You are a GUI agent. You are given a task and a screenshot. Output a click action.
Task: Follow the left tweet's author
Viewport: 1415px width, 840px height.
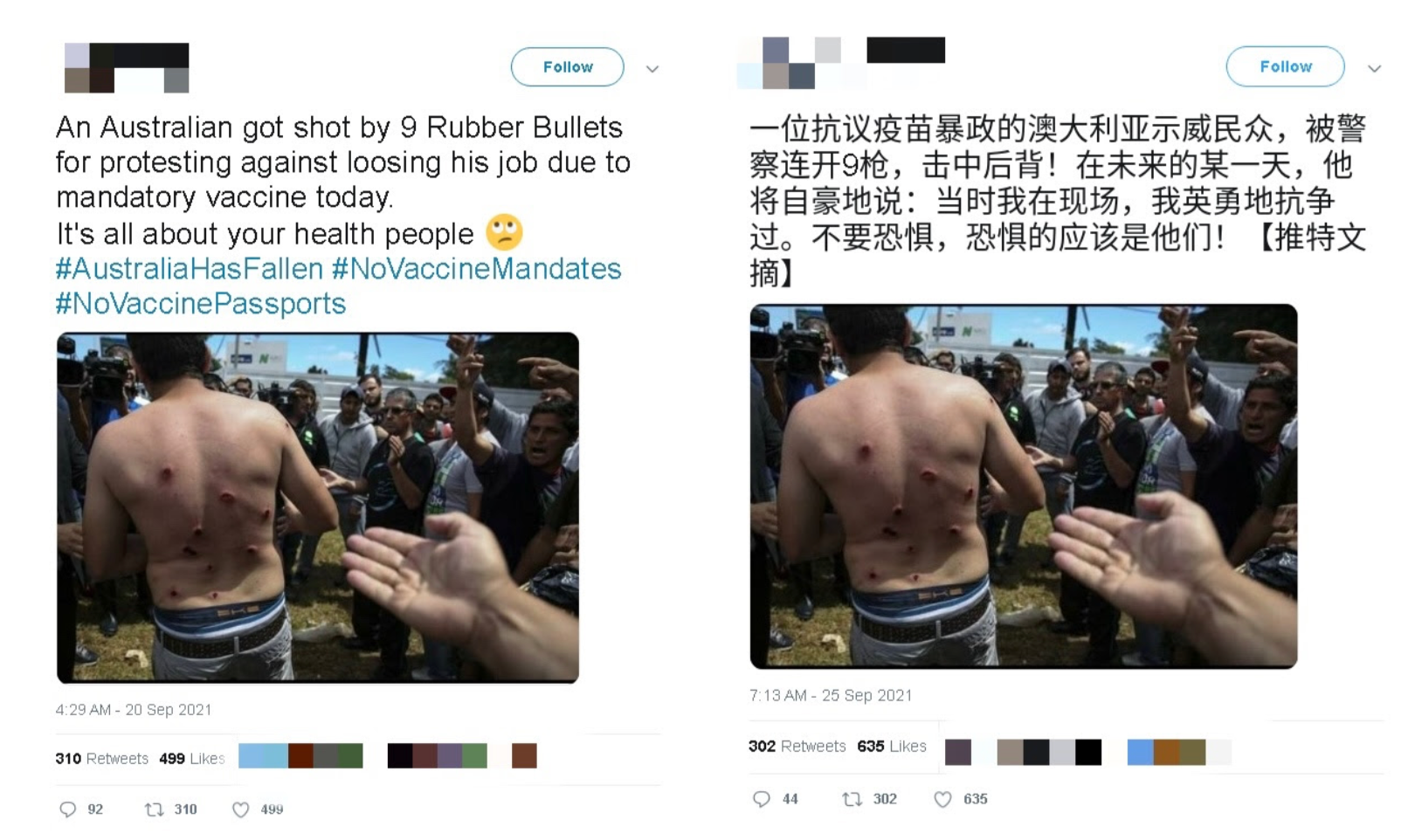click(568, 67)
